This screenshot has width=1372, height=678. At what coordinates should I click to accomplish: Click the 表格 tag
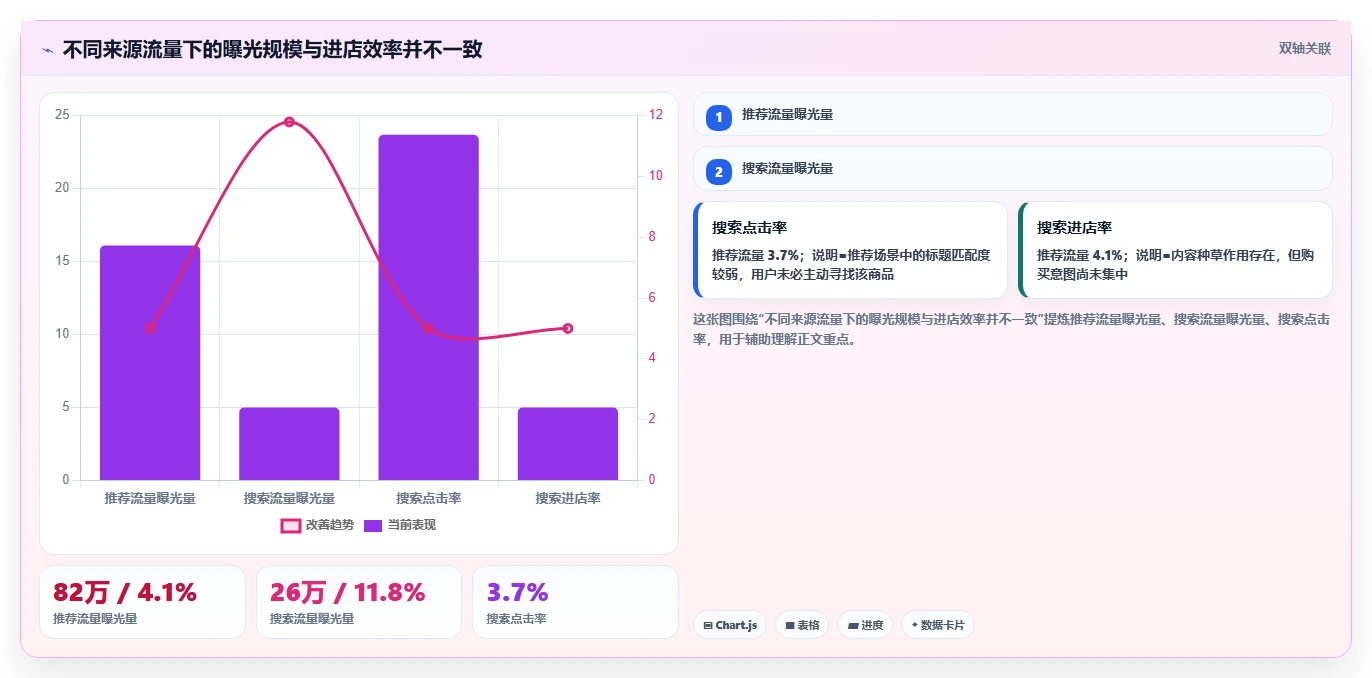click(802, 625)
